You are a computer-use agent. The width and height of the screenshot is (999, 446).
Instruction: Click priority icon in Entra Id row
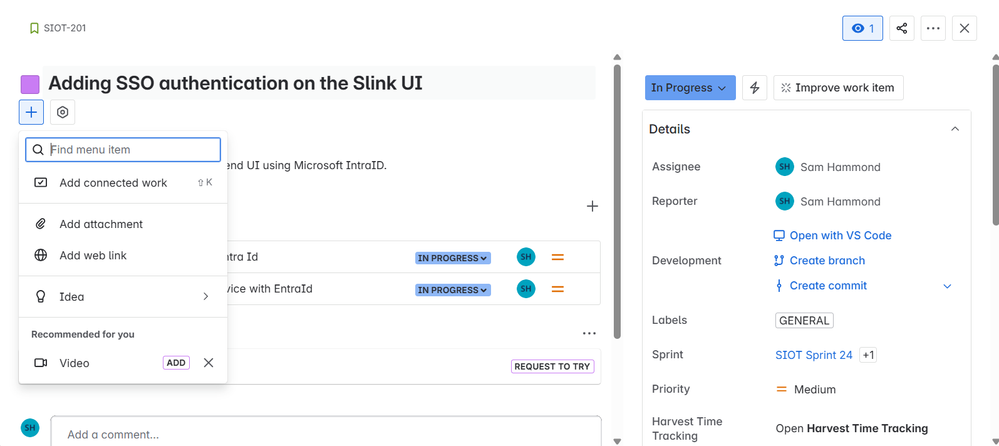(x=557, y=257)
